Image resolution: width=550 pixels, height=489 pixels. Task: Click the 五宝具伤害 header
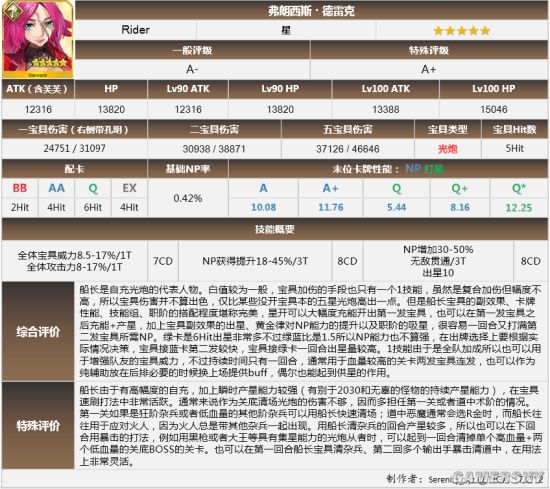pos(348,129)
